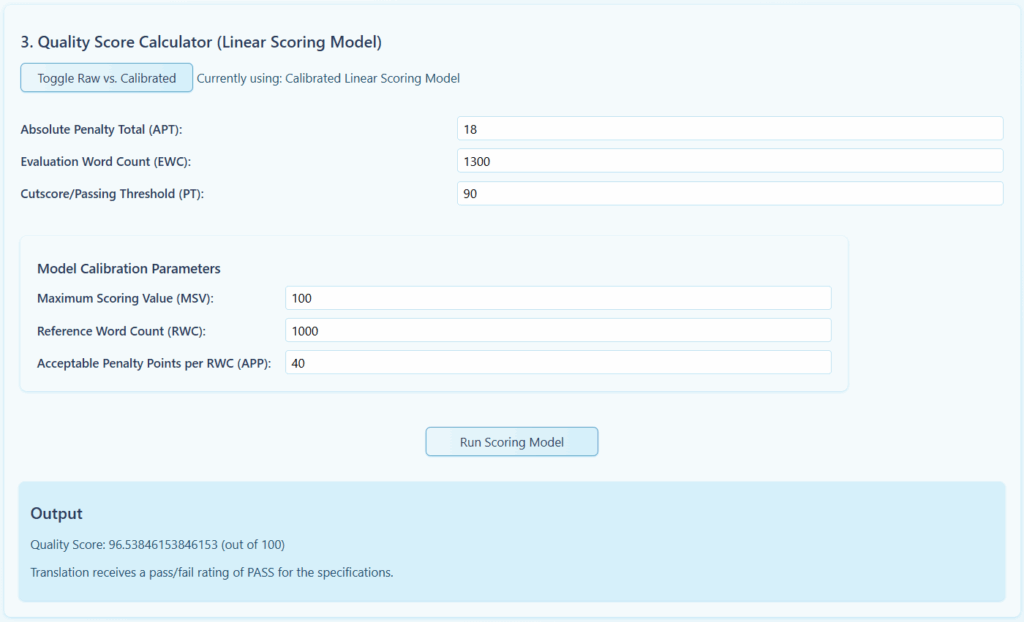Click the pass/fail rating result line
This screenshot has height=622, width=1024.
coord(211,573)
